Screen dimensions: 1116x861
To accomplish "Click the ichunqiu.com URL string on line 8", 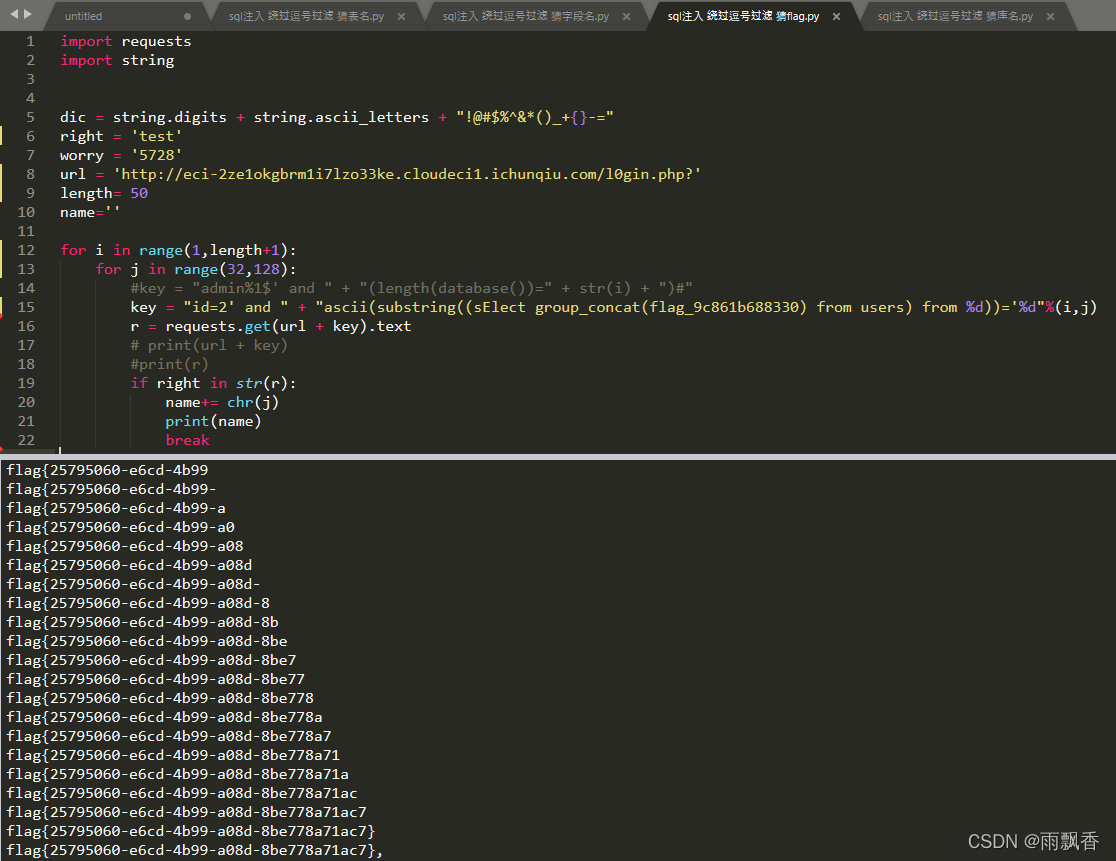I will click(407, 174).
